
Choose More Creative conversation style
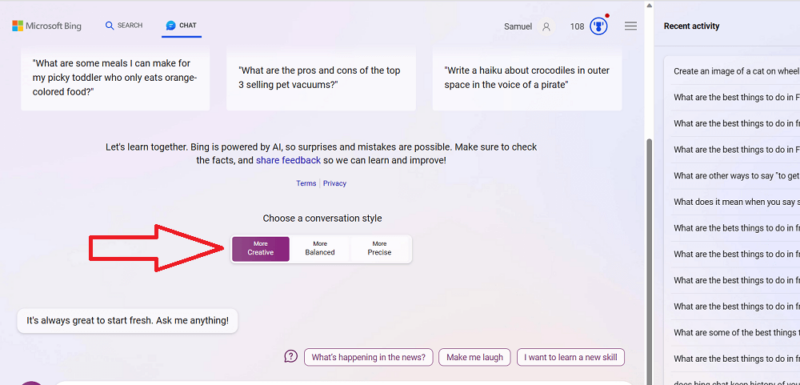pos(261,248)
